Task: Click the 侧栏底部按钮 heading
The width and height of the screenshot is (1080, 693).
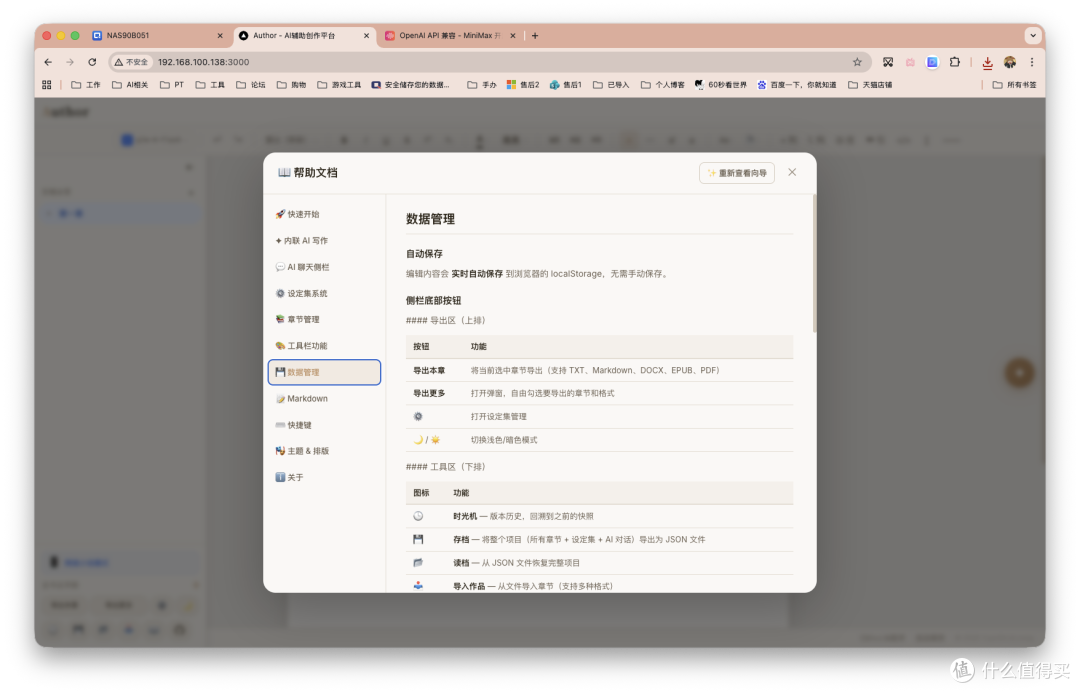Action: click(433, 300)
